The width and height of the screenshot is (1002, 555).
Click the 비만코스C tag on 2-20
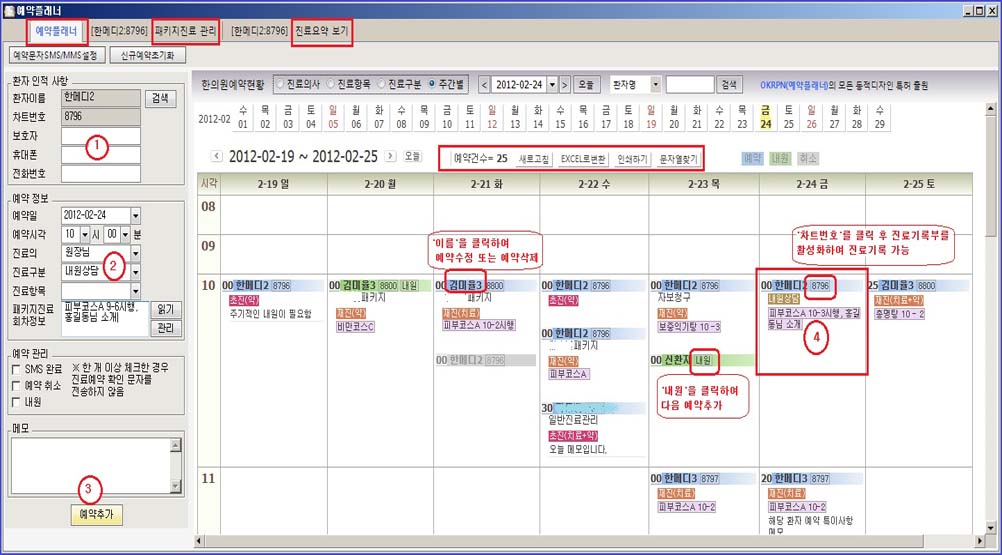pos(355,326)
